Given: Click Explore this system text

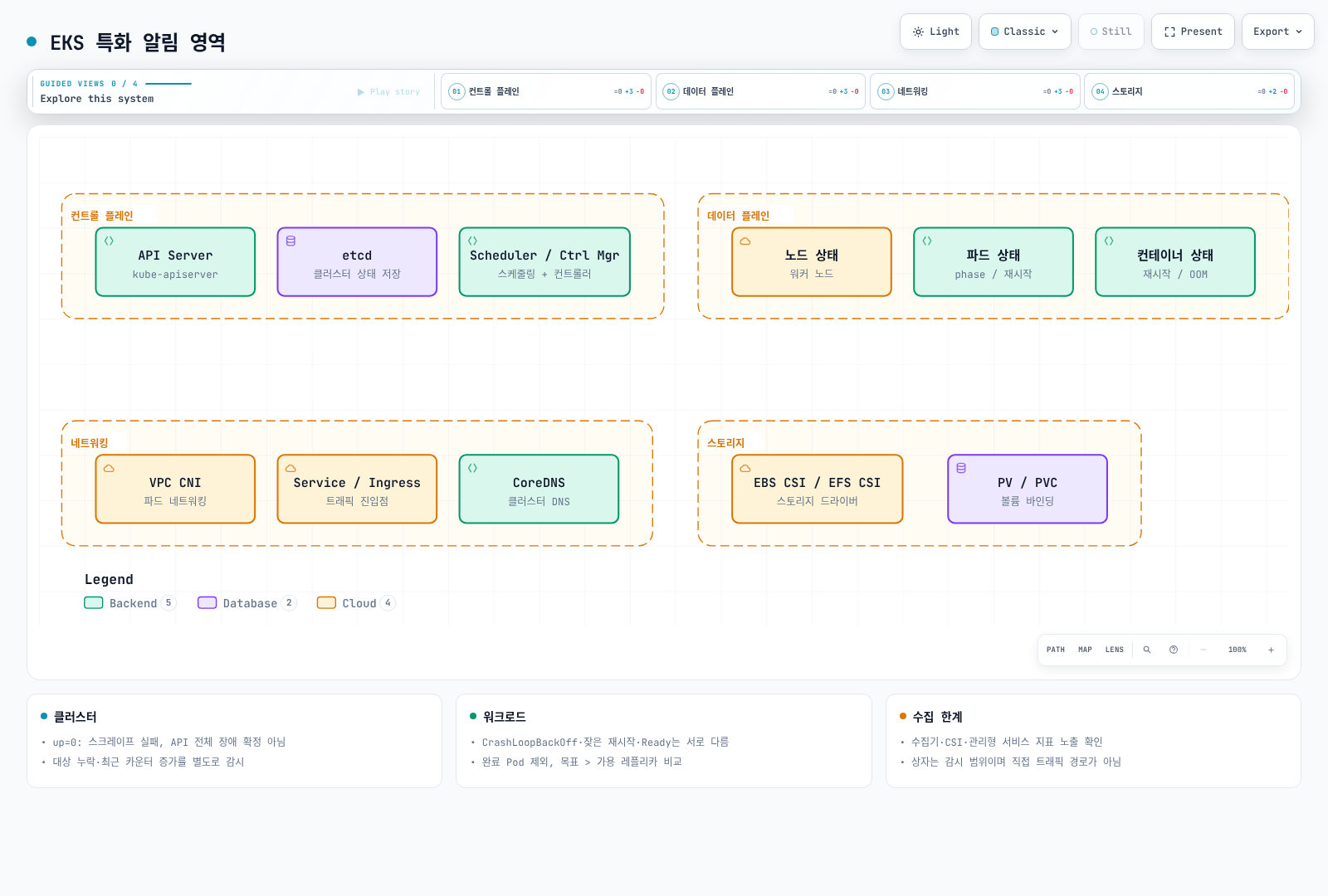Looking at the screenshot, I should pyautogui.click(x=97, y=99).
